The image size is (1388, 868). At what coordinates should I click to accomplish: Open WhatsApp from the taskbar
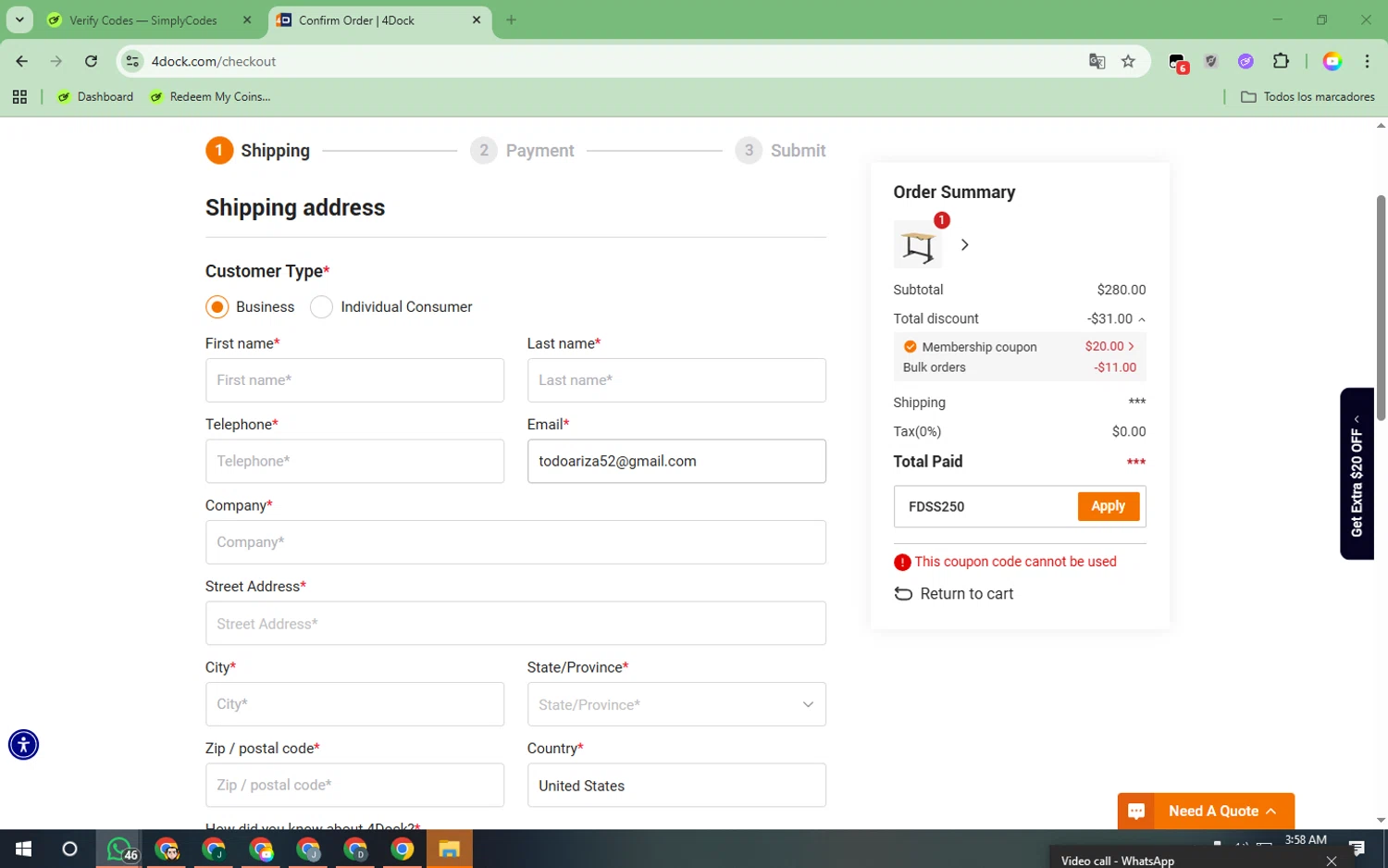tap(119, 849)
